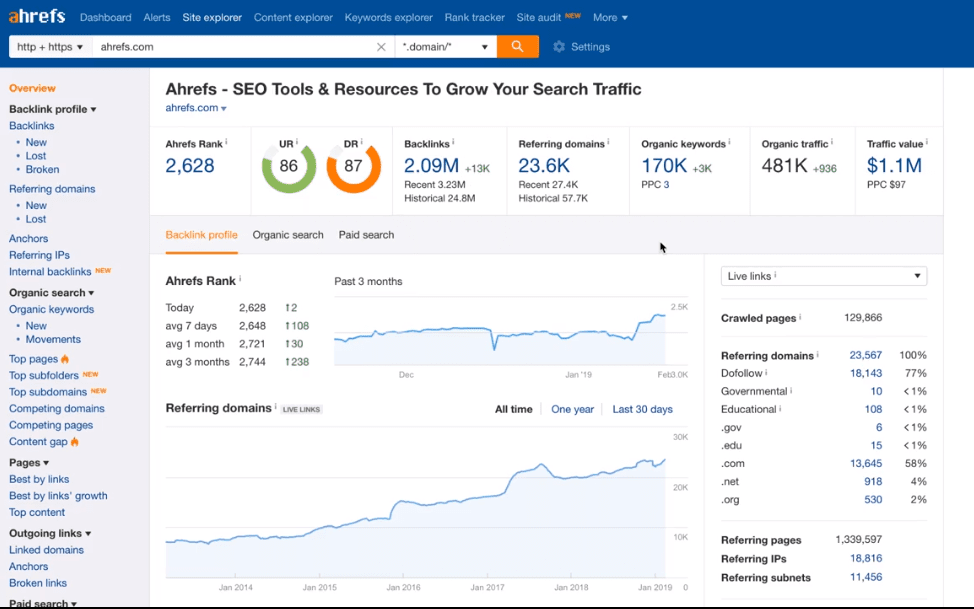
Task: Show Referring domains chart for Last 30 days
Action: 642,409
